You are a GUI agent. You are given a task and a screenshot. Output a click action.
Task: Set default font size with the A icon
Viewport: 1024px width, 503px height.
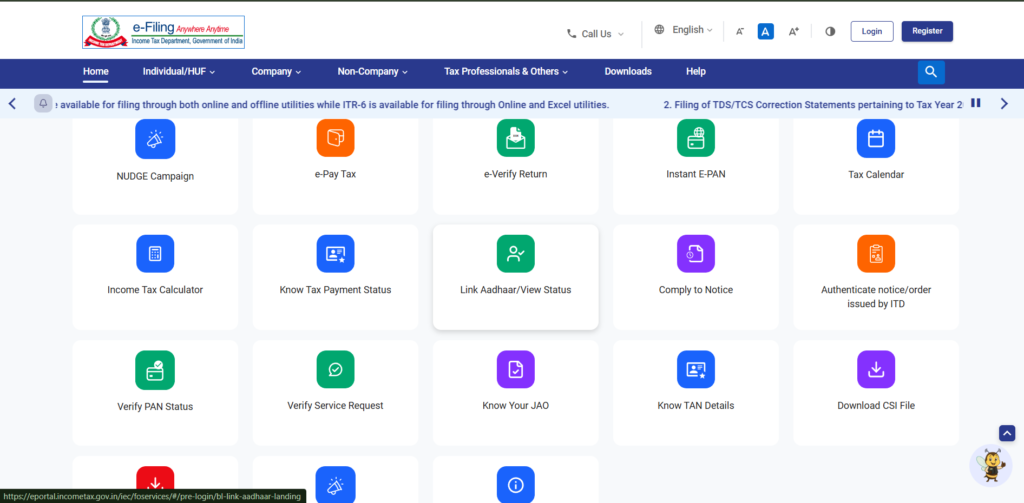click(766, 31)
